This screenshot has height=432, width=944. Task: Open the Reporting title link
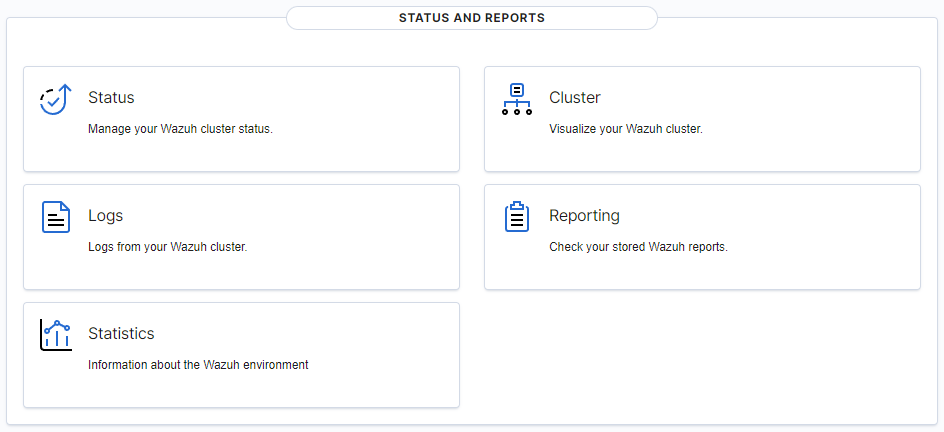click(x=585, y=215)
